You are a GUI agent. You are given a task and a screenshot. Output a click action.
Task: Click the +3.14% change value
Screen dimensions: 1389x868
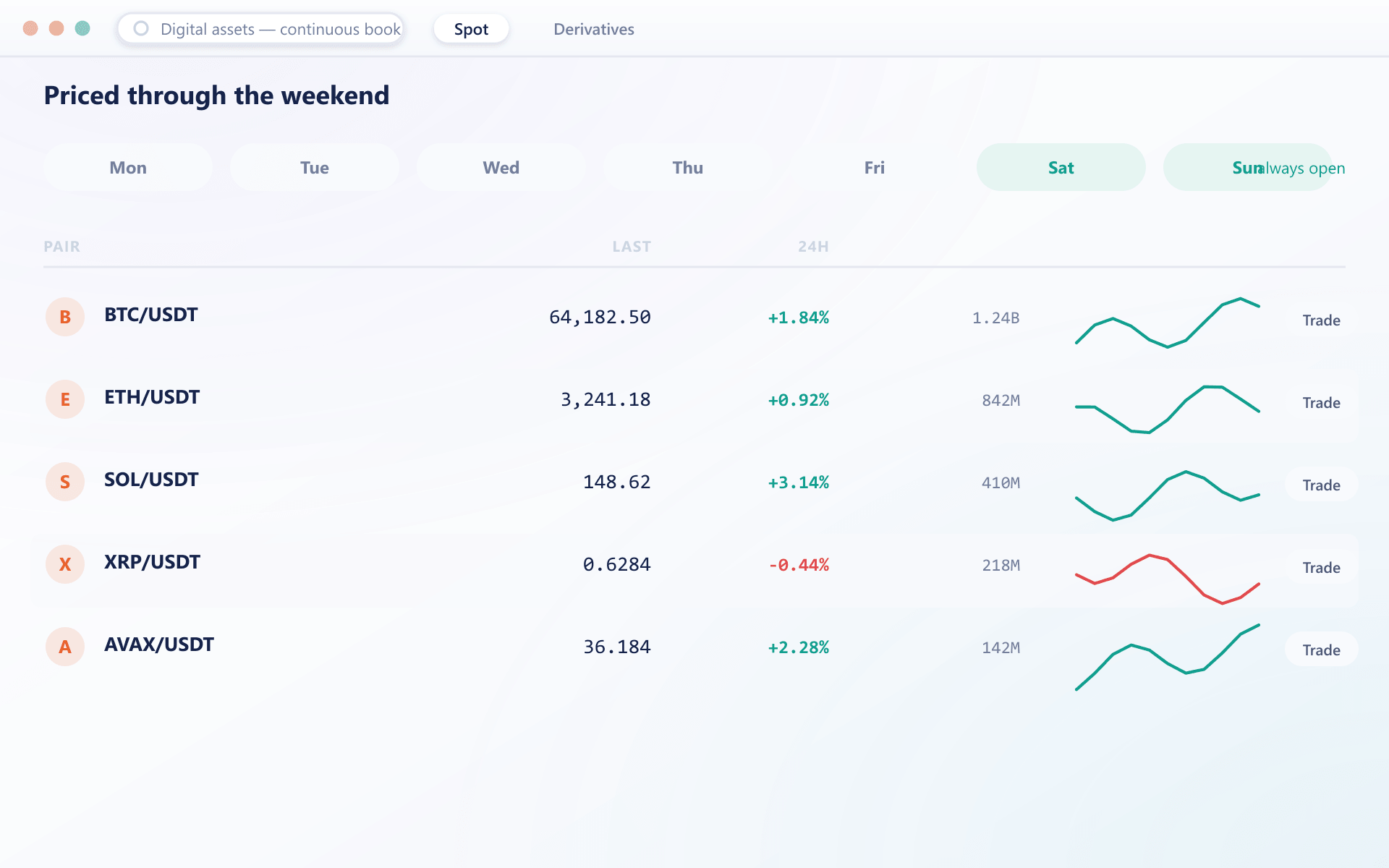799,482
